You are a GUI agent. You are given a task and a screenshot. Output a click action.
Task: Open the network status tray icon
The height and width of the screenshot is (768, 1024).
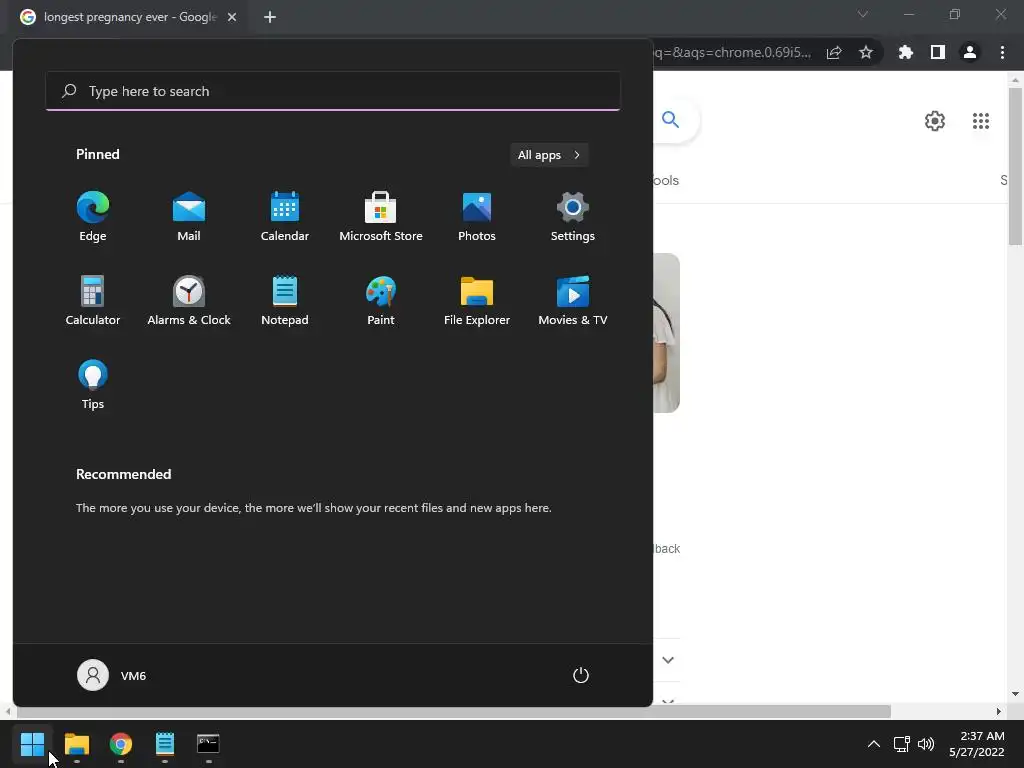tap(902, 744)
